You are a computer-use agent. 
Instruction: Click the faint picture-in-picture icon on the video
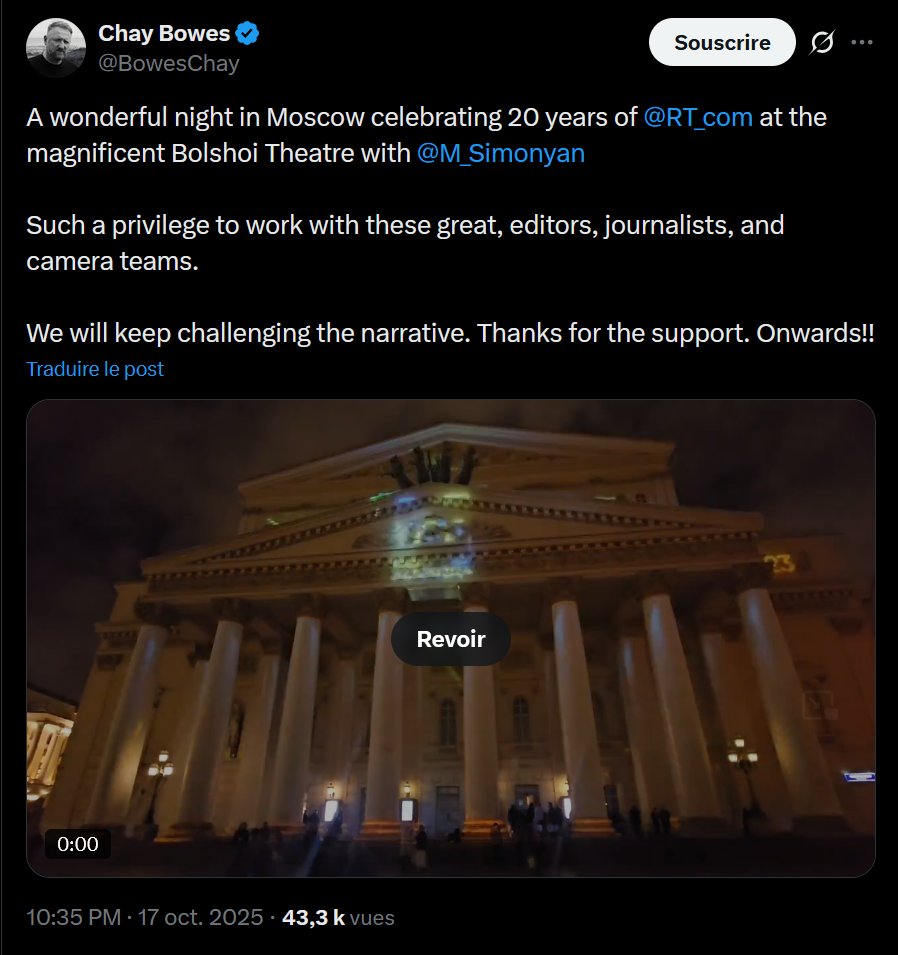click(x=818, y=706)
